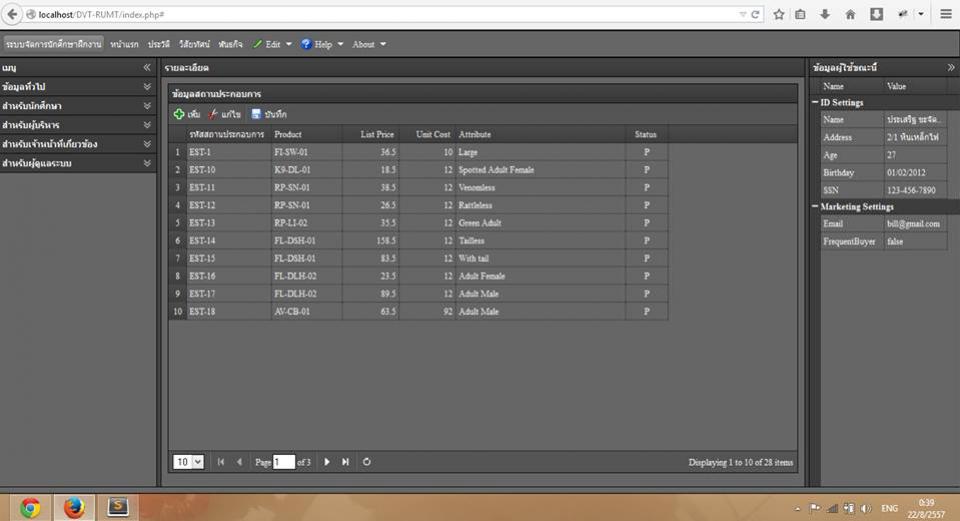Select the EST-14 row cell
Screen dimensions: 960x521
228,241
